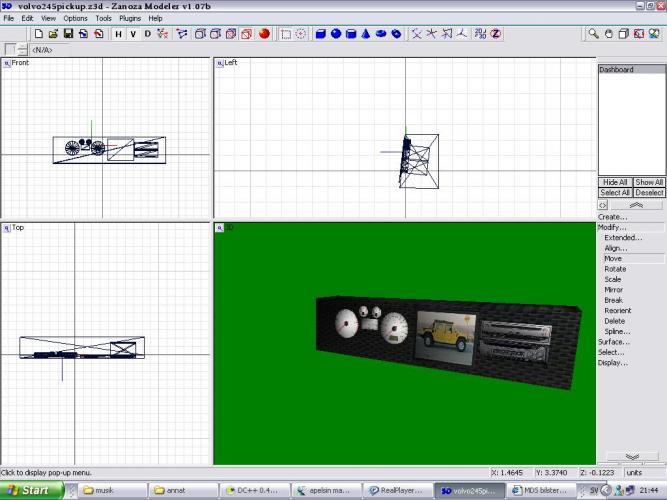Select the red sphere render icon

(265, 34)
